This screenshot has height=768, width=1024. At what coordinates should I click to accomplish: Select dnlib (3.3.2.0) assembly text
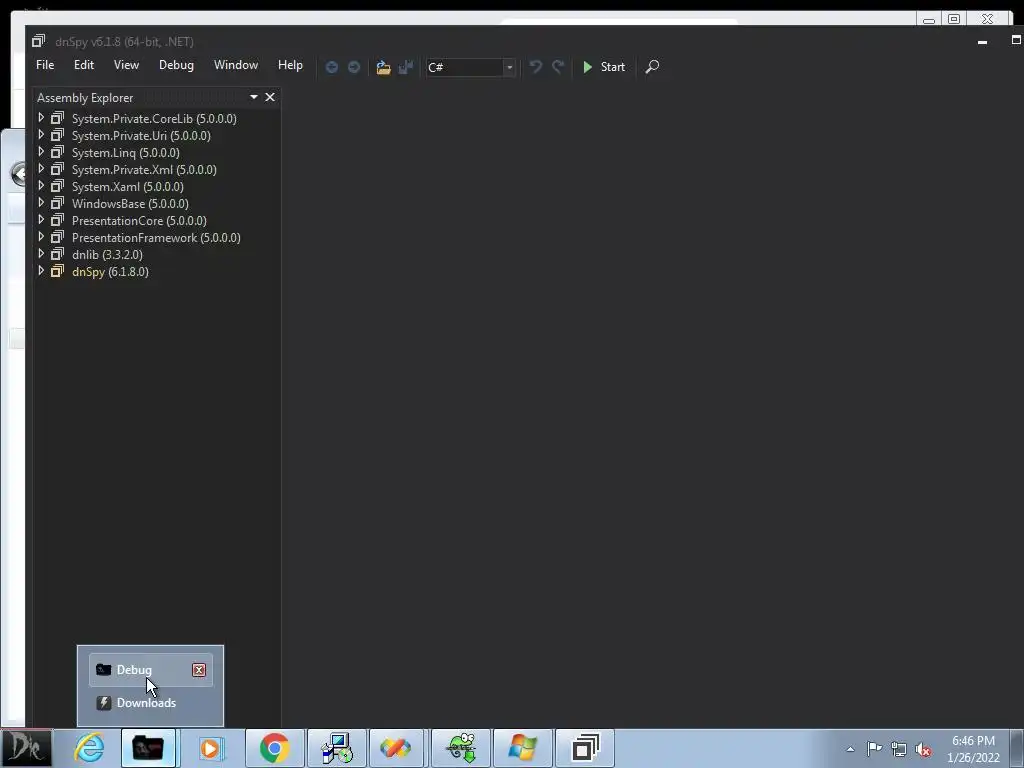pyautogui.click(x=107, y=255)
